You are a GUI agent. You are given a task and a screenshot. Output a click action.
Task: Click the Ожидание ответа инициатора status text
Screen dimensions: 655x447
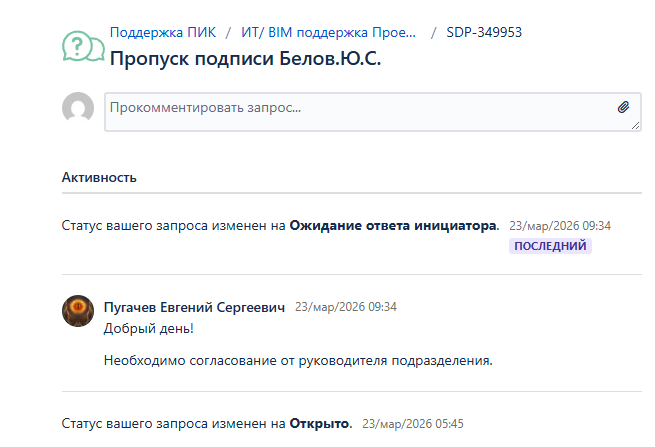click(x=393, y=226)
